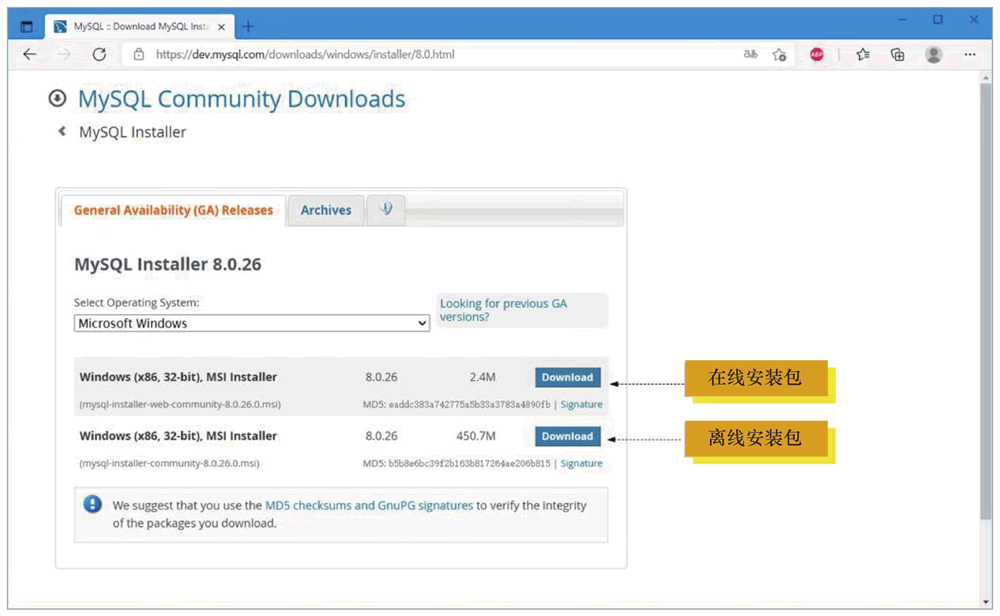Click the MD5 hash starting with eaddc383
Screen dimensions: 1000x616
(x=469, y=404)
